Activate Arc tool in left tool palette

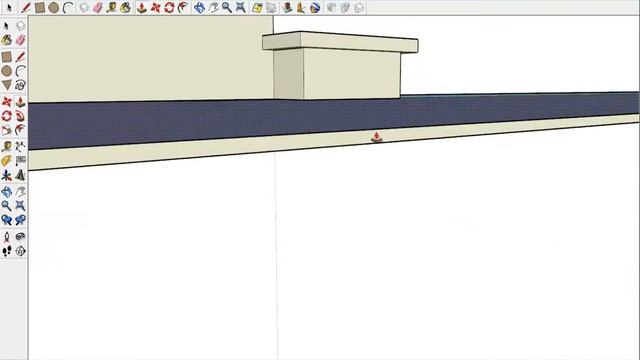click(x=20, y=71)
